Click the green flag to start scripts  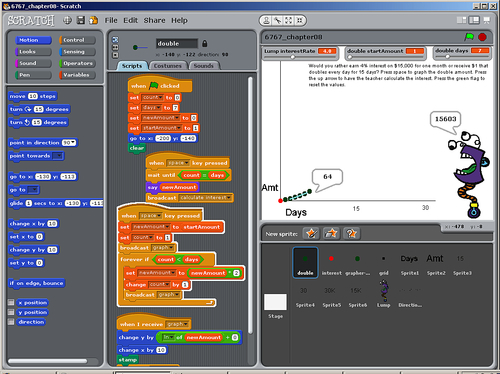(x=469, y=37)
